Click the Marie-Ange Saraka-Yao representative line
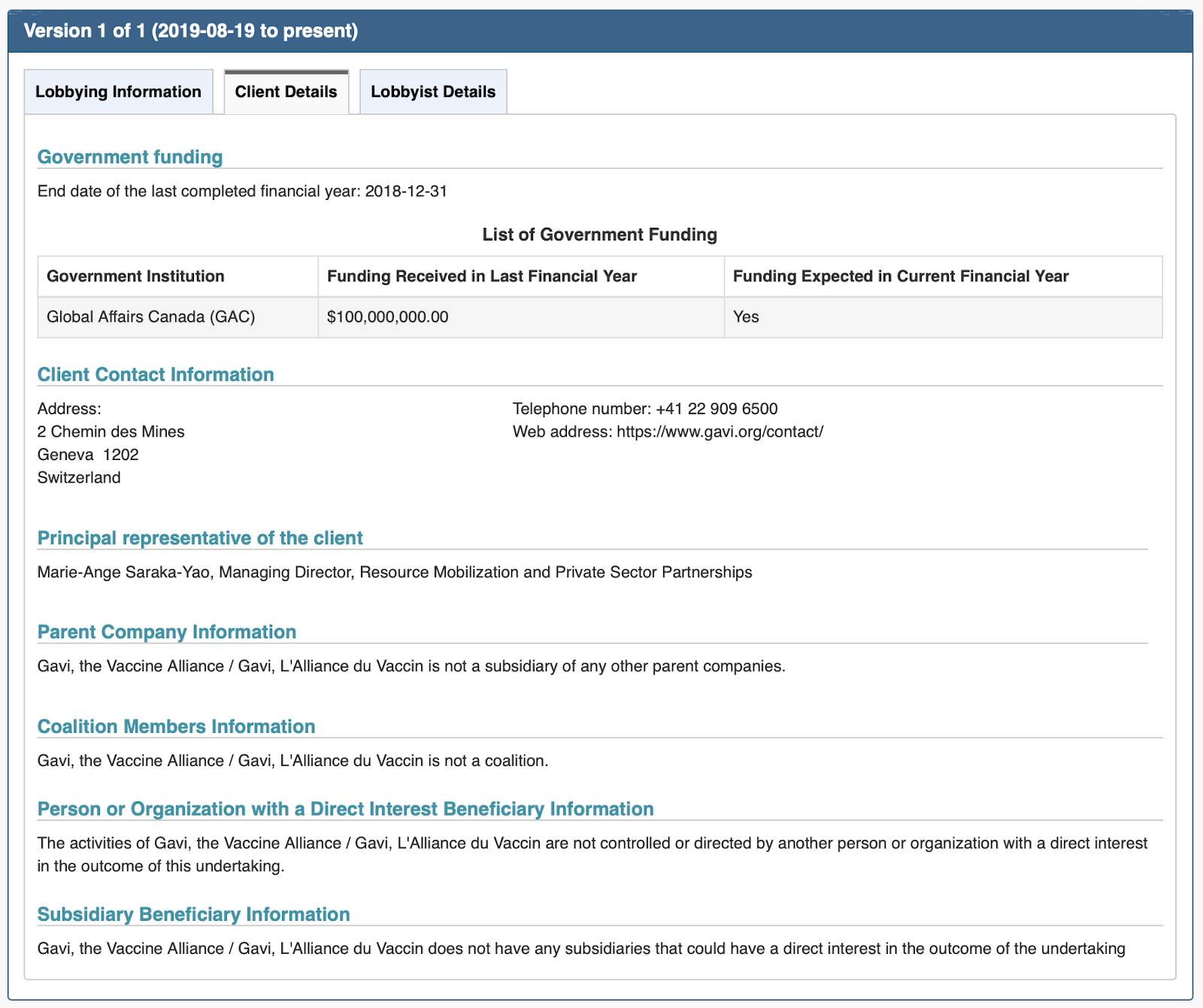Screen dimensions: 1203x1008 point(395,572)
